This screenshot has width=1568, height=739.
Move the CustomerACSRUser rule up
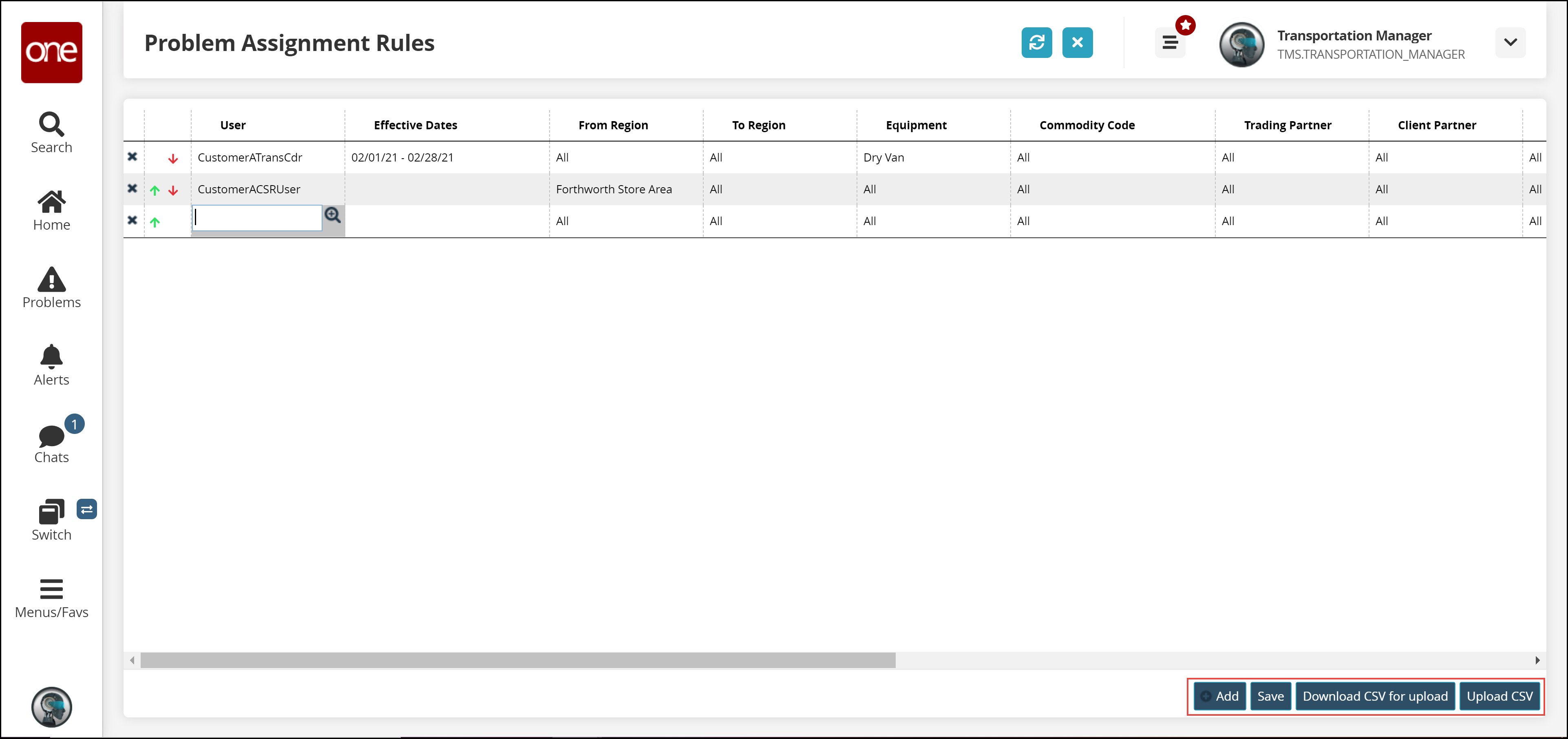155,190
